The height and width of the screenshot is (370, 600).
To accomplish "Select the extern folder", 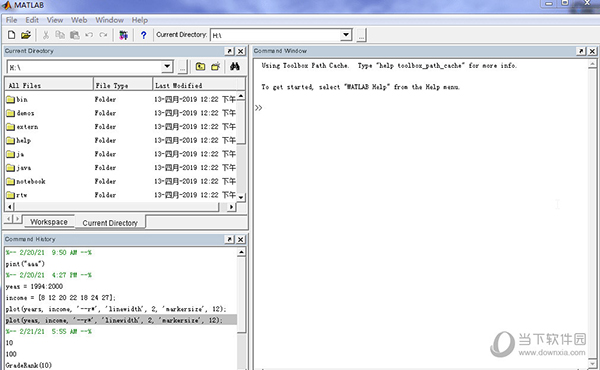I will coord(22,127).
